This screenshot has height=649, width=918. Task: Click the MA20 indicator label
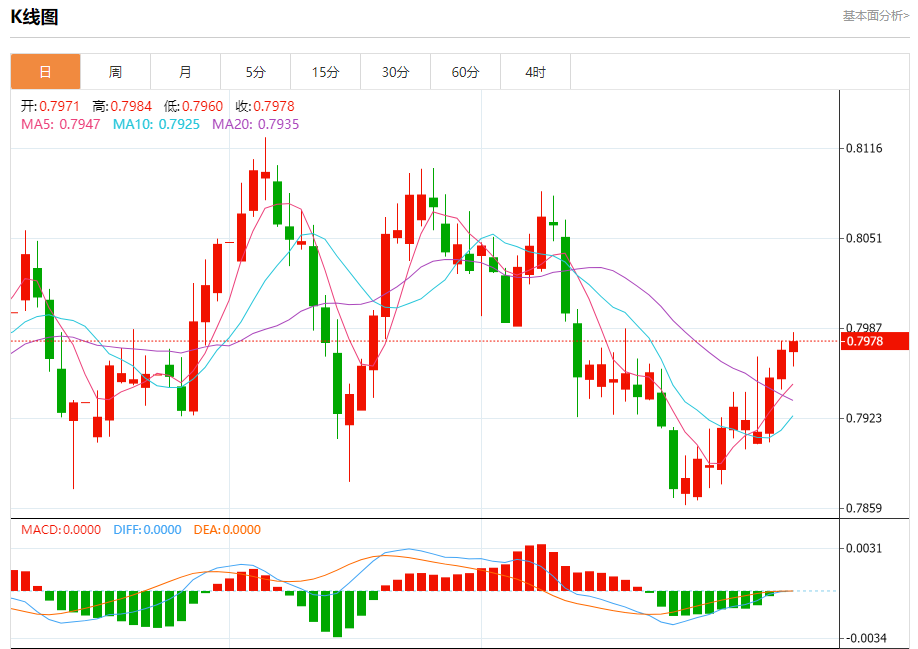click(255, 124)
